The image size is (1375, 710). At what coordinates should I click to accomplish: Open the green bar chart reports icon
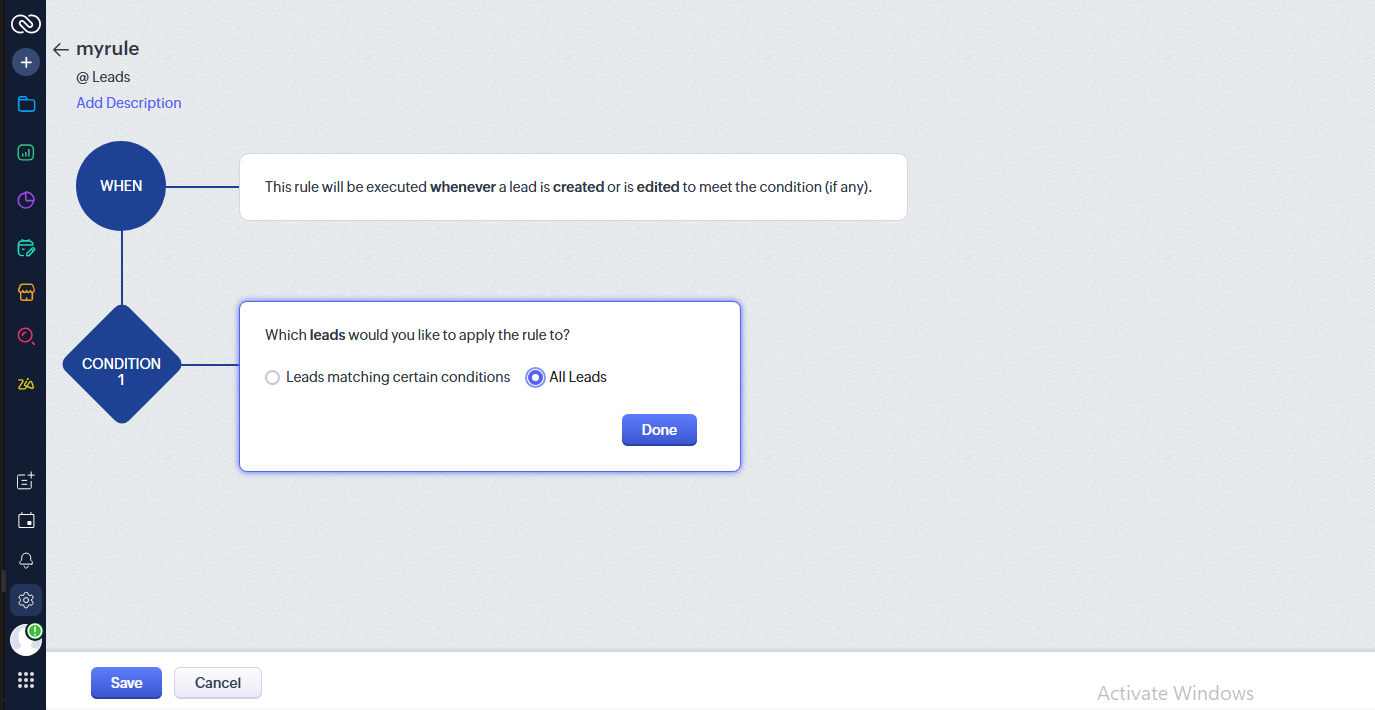coord(26,153)
